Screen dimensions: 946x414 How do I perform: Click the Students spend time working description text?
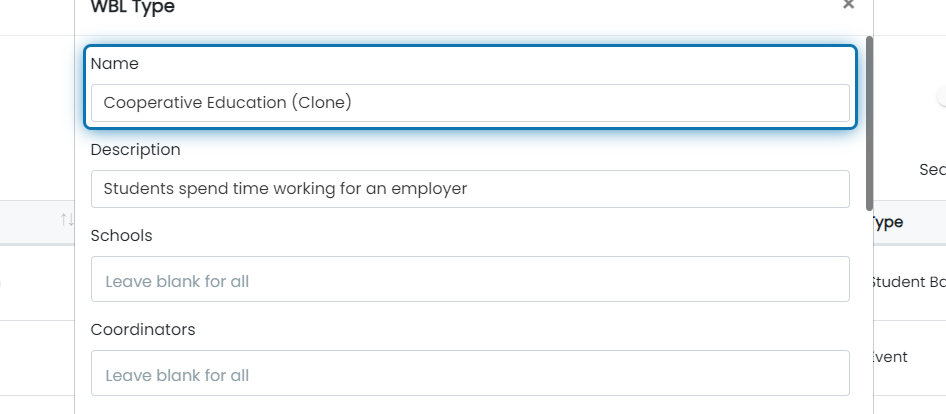285,189
